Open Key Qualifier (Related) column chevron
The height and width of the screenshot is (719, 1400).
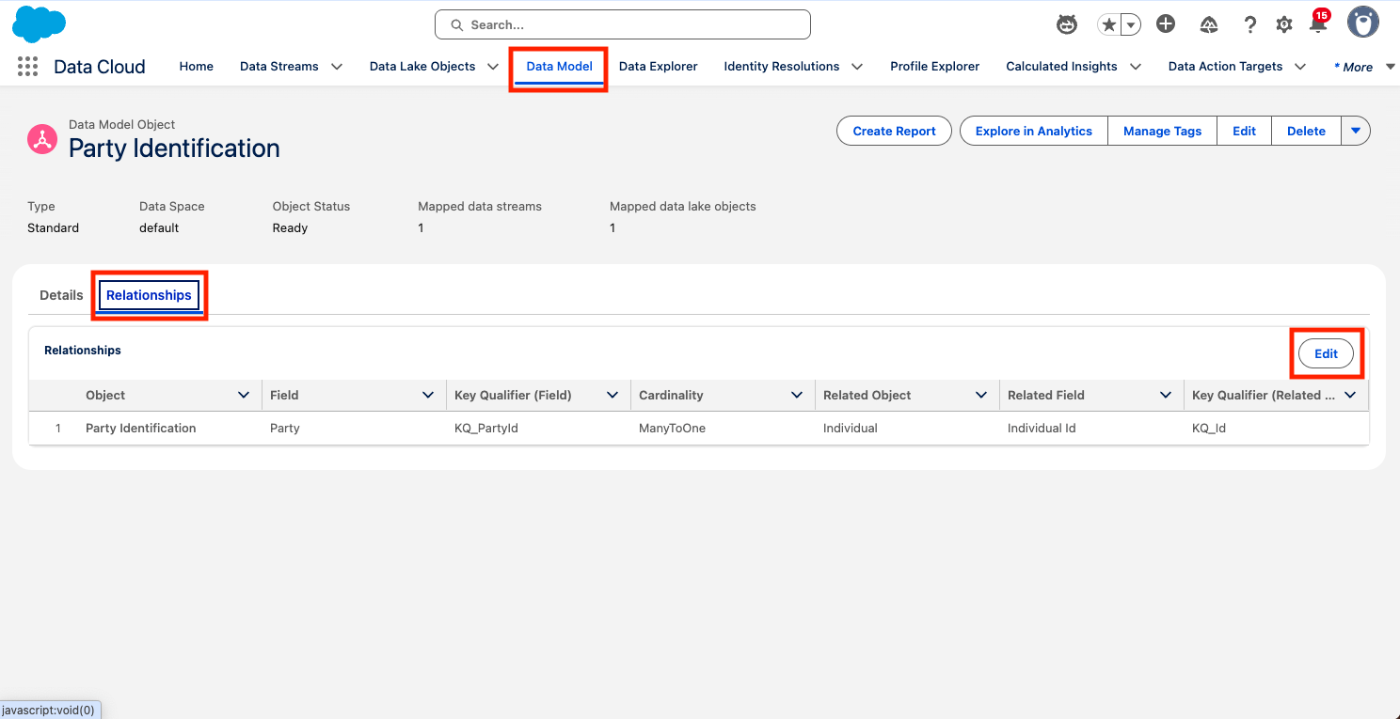pyautogui.click(x=1350, y=395)
